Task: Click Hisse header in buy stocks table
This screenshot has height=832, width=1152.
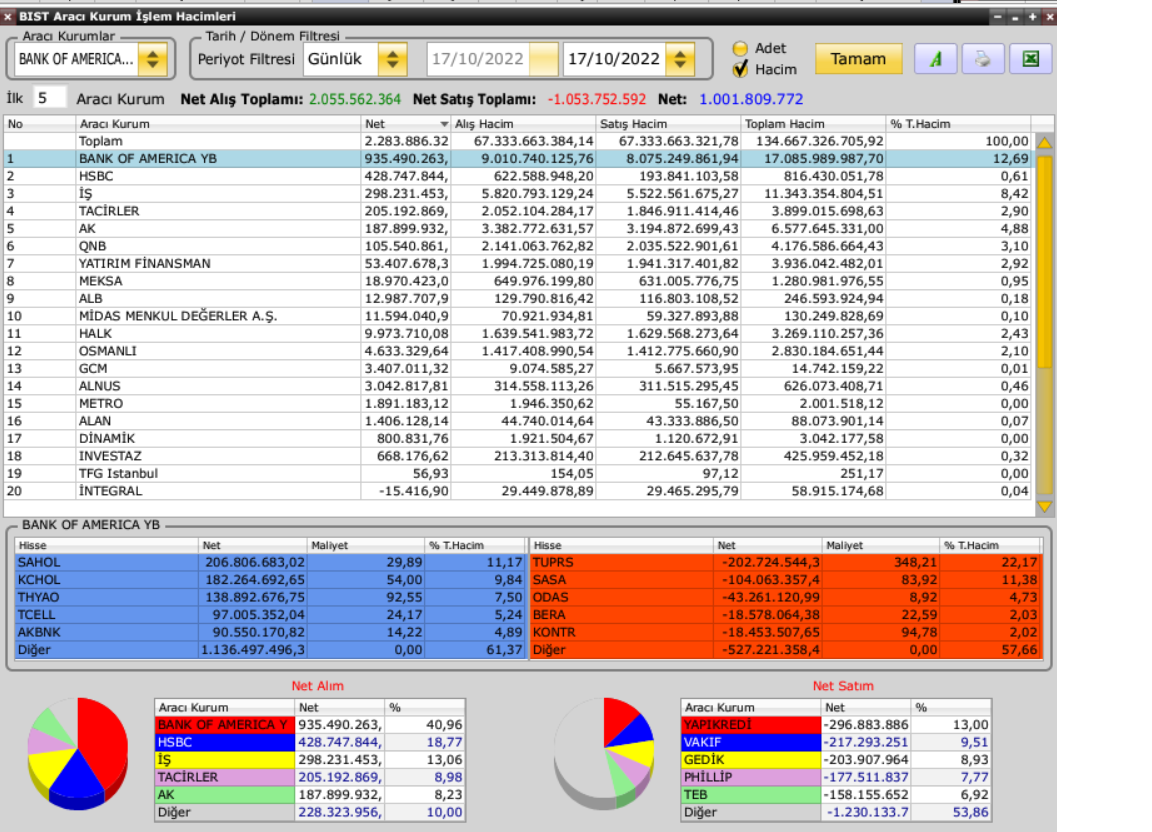Action: click(x=107, y=545)
